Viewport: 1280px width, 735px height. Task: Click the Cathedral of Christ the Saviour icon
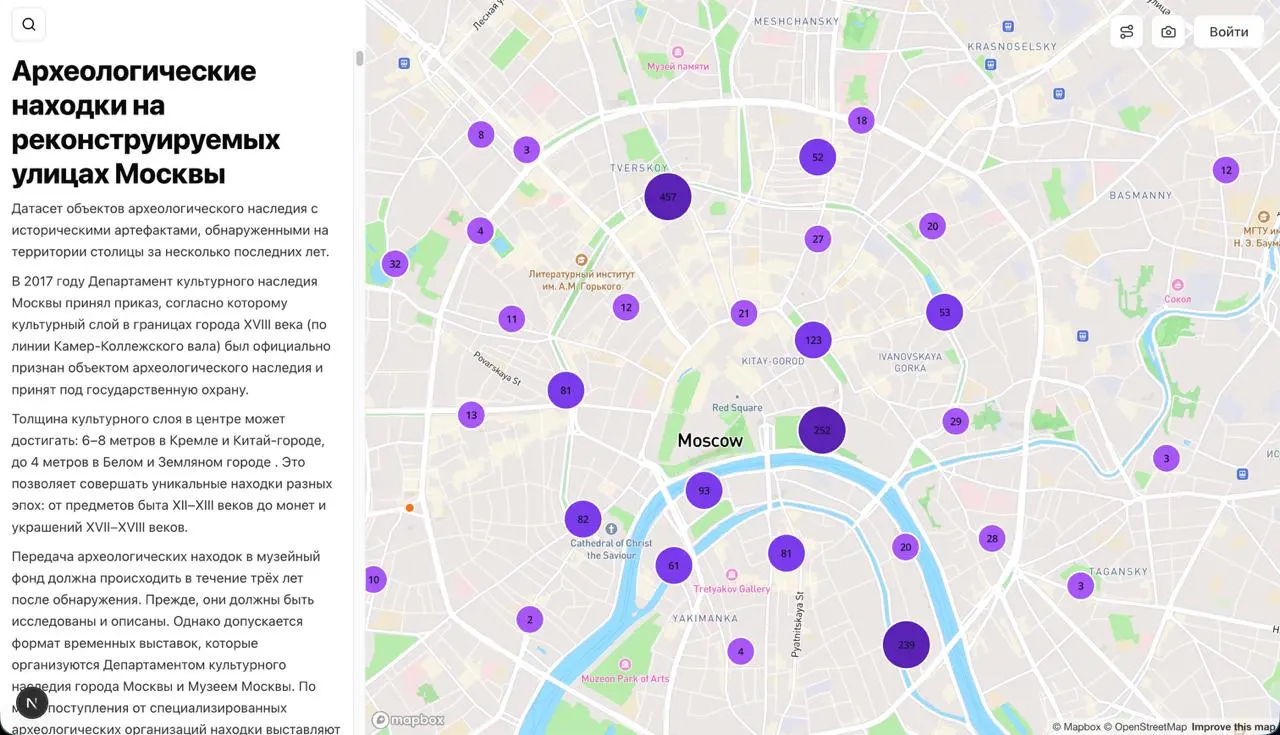611,528
